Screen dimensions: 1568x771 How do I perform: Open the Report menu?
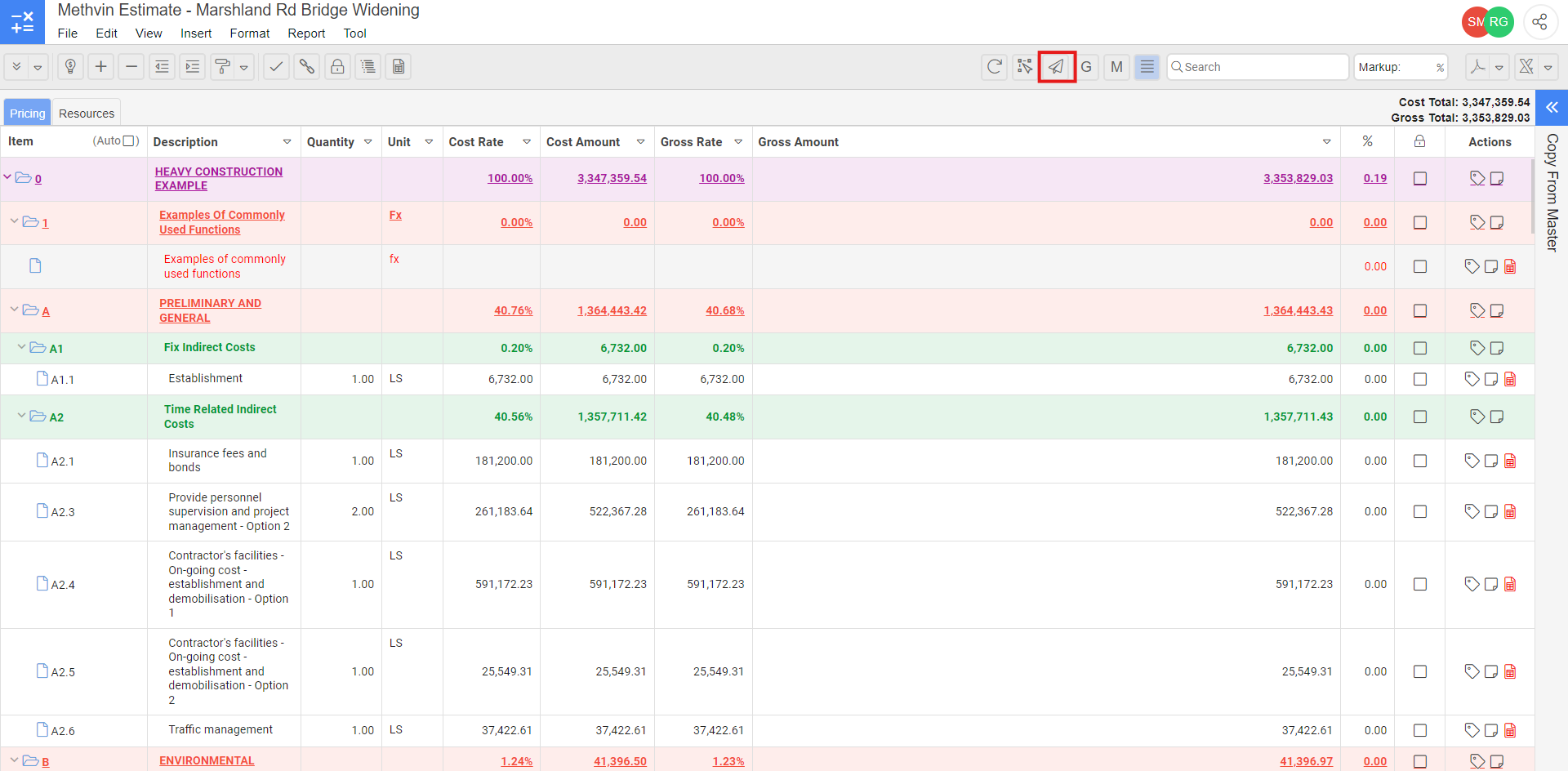coord(306,33)
